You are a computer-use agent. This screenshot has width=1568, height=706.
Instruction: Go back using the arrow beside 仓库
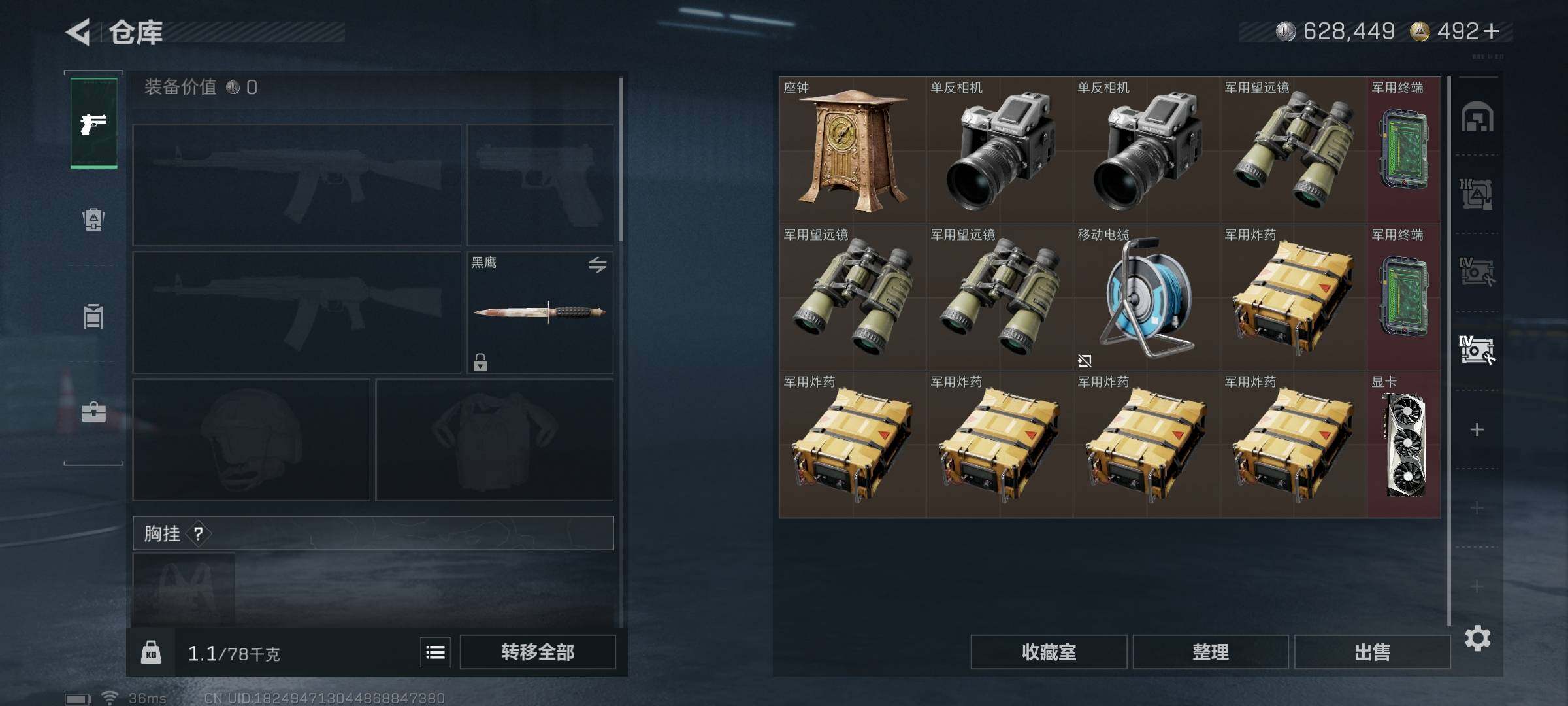point(78,32)
